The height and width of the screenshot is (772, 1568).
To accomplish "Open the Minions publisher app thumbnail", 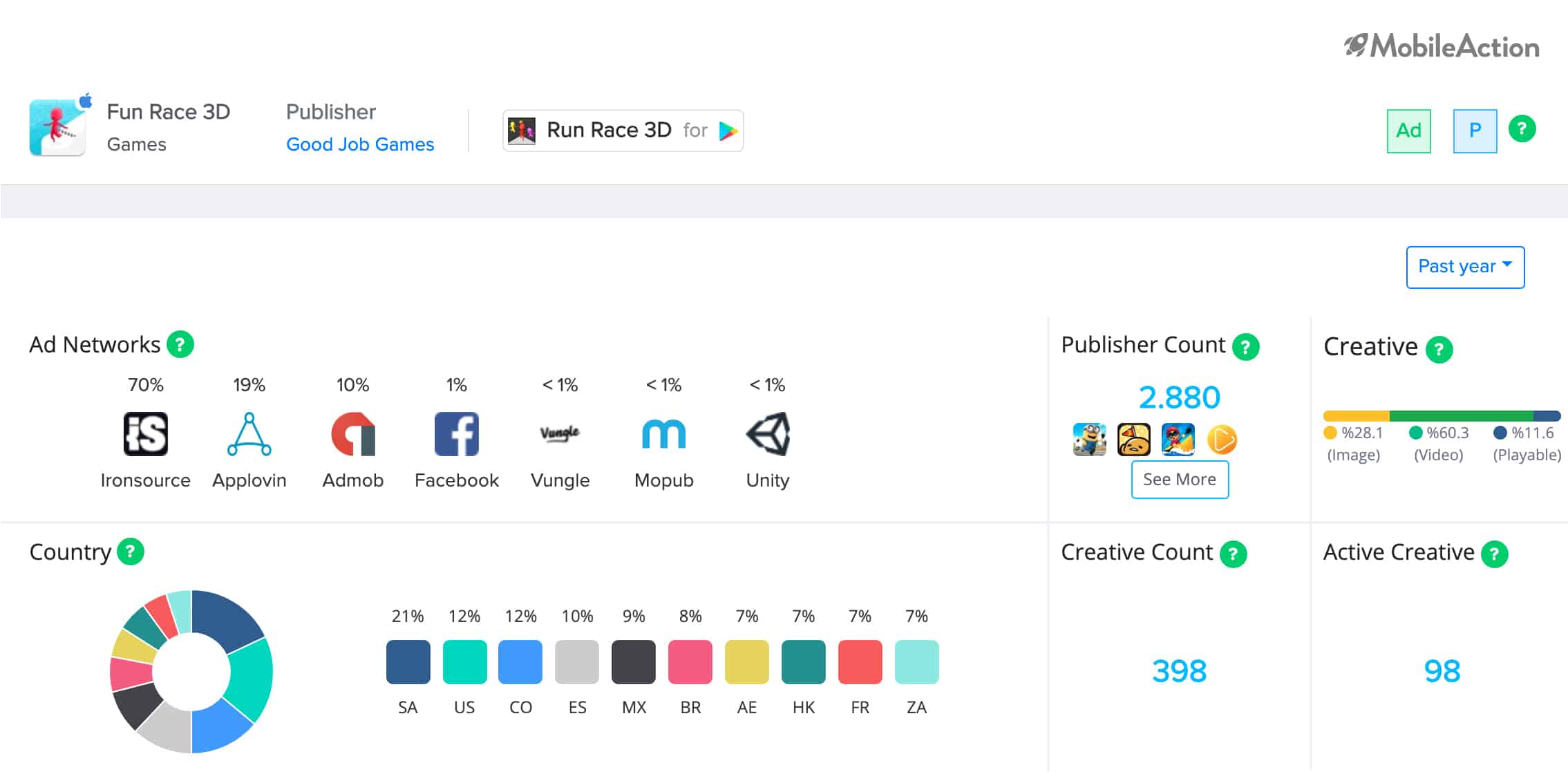I will coord(1090,440).
